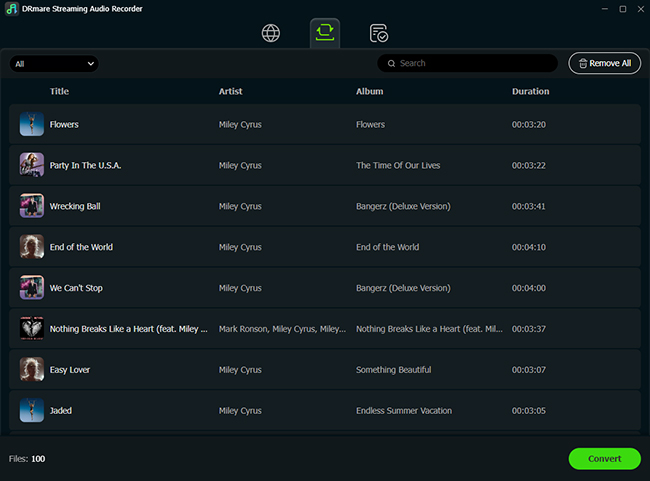Select the Jaded song thumbnail
650x481 pixels.
tap(32, 410)
